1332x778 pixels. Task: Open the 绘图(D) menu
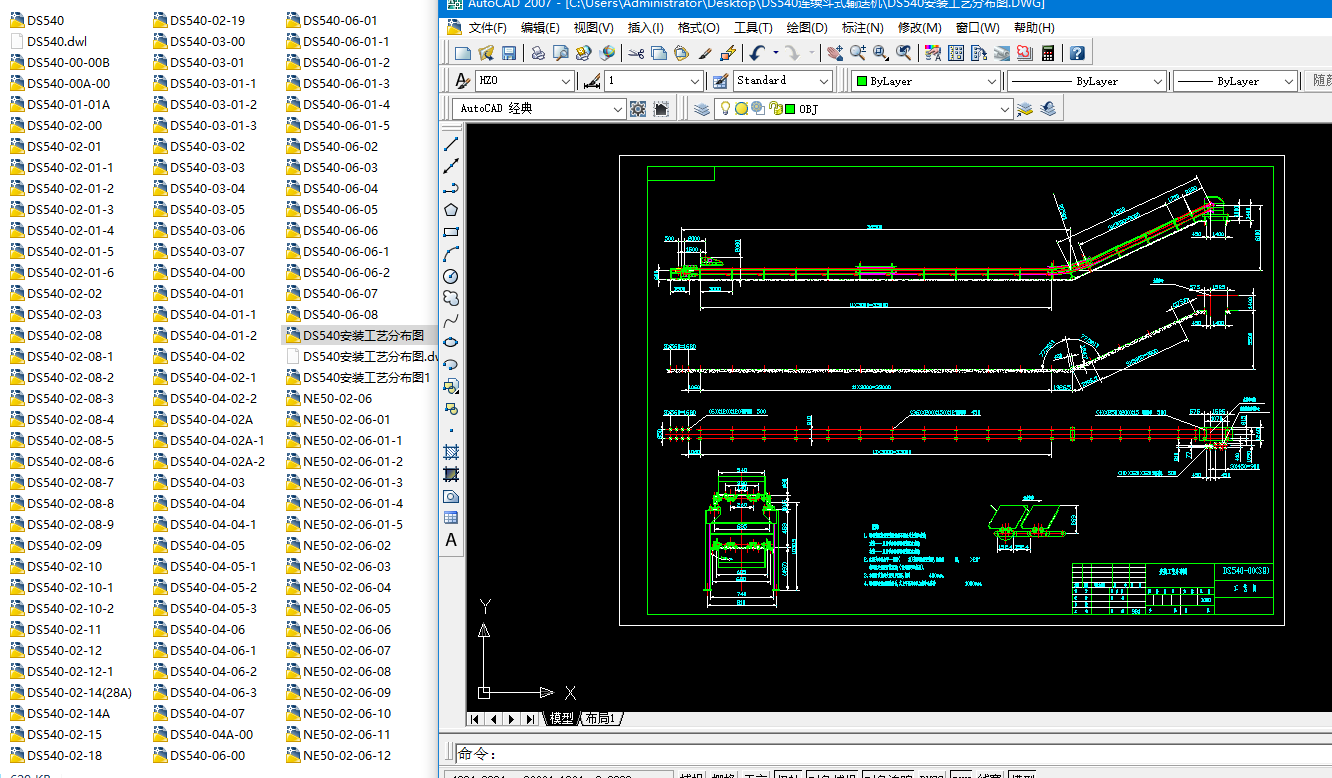coord(806,28)
